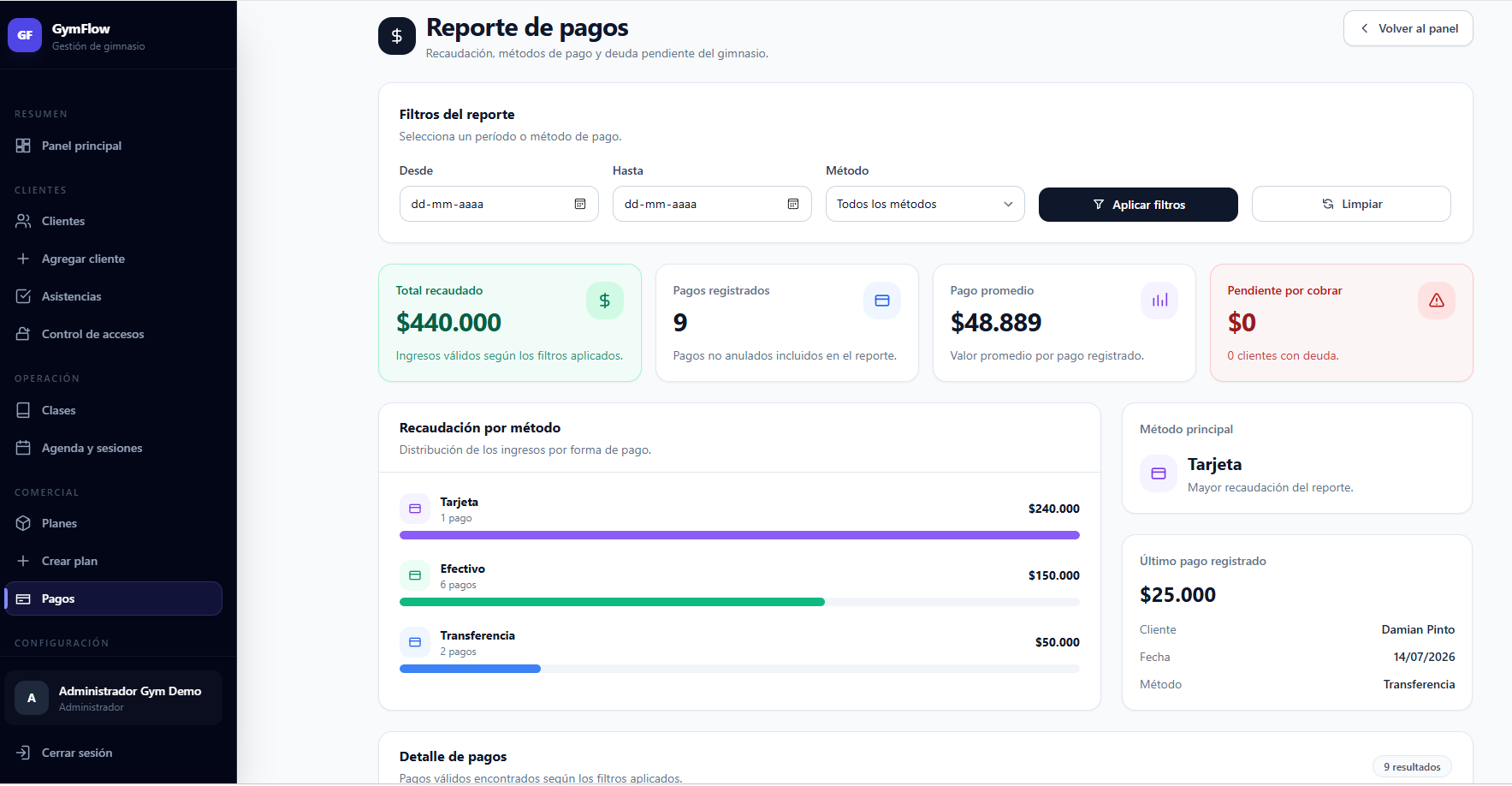The width and height of the screenshot is (1512, 786).
Task: Click the Desde date input field
Action: (x=499, y=204)
